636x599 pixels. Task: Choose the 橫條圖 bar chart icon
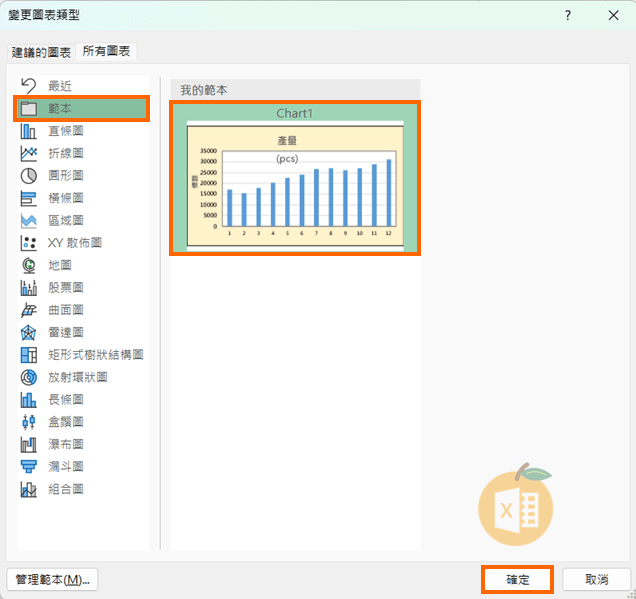tap(29, 198)
